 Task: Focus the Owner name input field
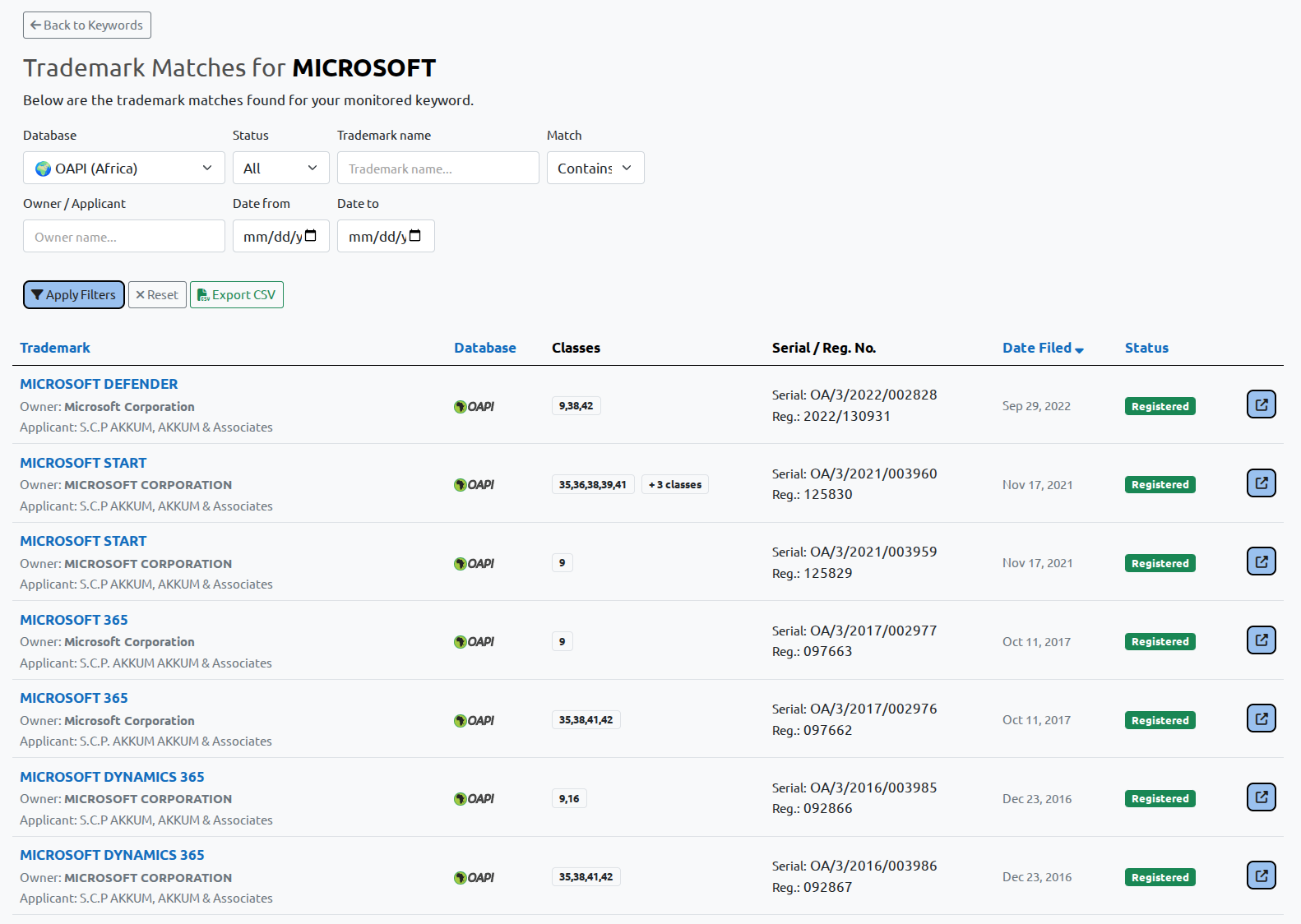[x=124, y=236]
